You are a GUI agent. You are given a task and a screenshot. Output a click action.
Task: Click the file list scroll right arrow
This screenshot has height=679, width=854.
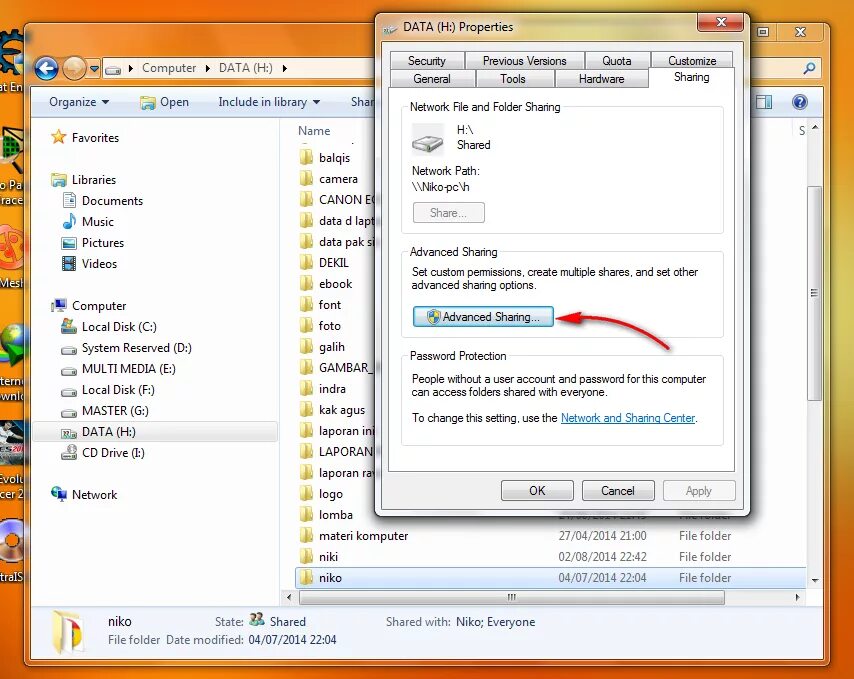coord(797,597)
